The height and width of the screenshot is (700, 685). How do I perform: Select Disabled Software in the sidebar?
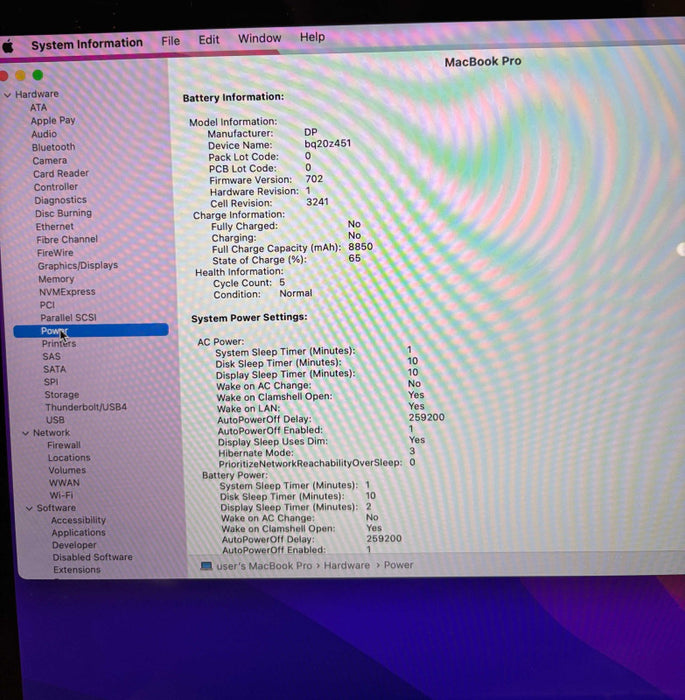point(92,557)
